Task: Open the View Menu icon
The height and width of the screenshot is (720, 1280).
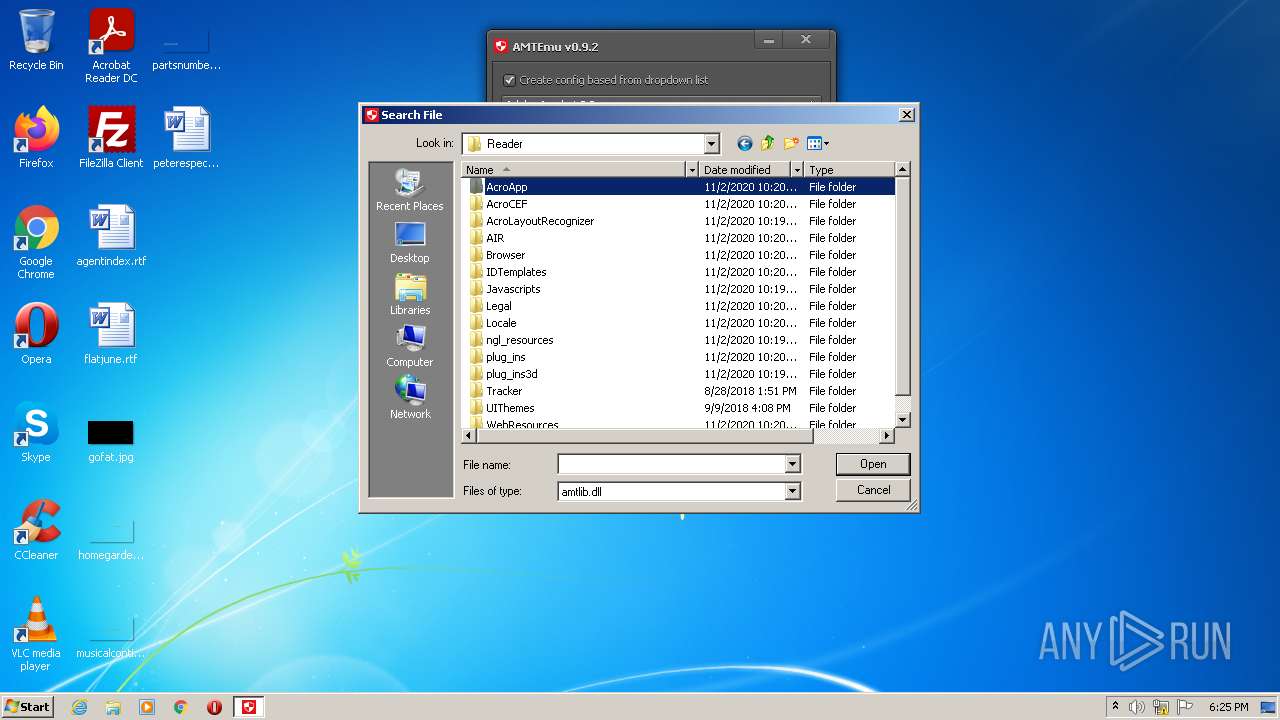Action: pos(814,143)
